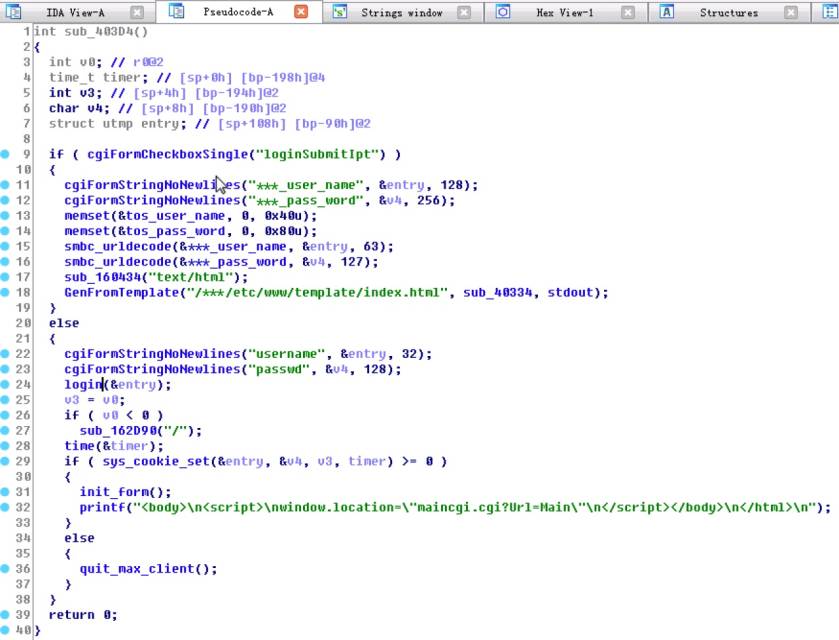Click 'v3 = v0' assignment on line 25
Viewport: 839px width, 640px height.
tap(94, 400)
